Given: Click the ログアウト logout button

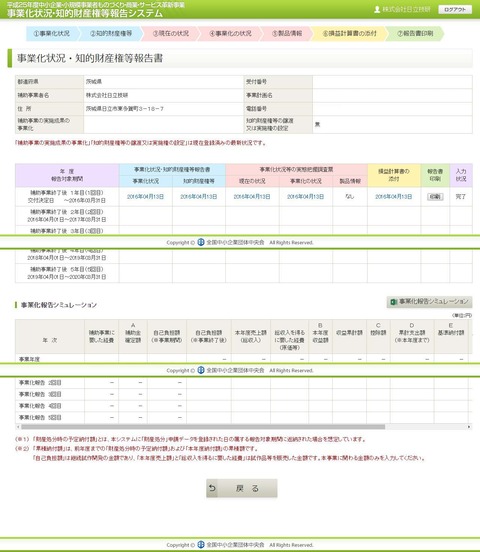Looking at the screenshot, I should (x=455, y=10).
